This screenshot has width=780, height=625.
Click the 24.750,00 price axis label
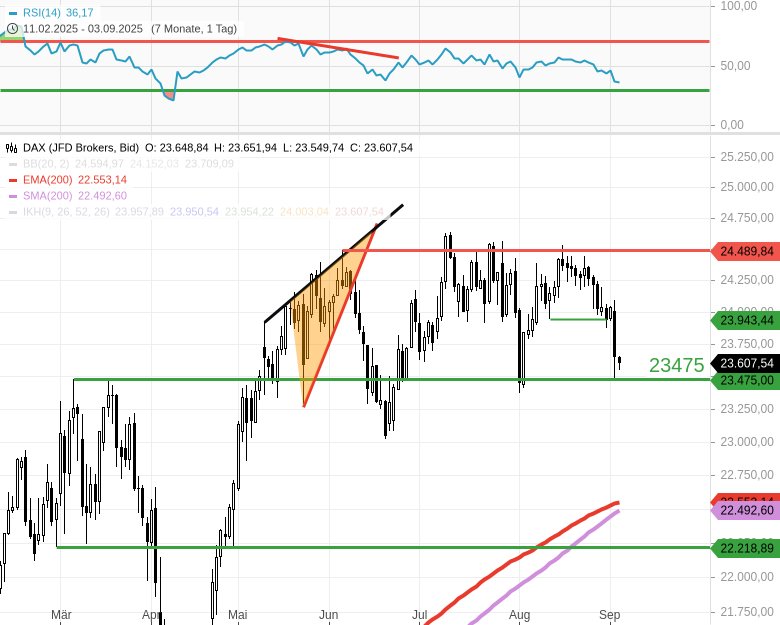pyautogui.click(x=747, y=218)
